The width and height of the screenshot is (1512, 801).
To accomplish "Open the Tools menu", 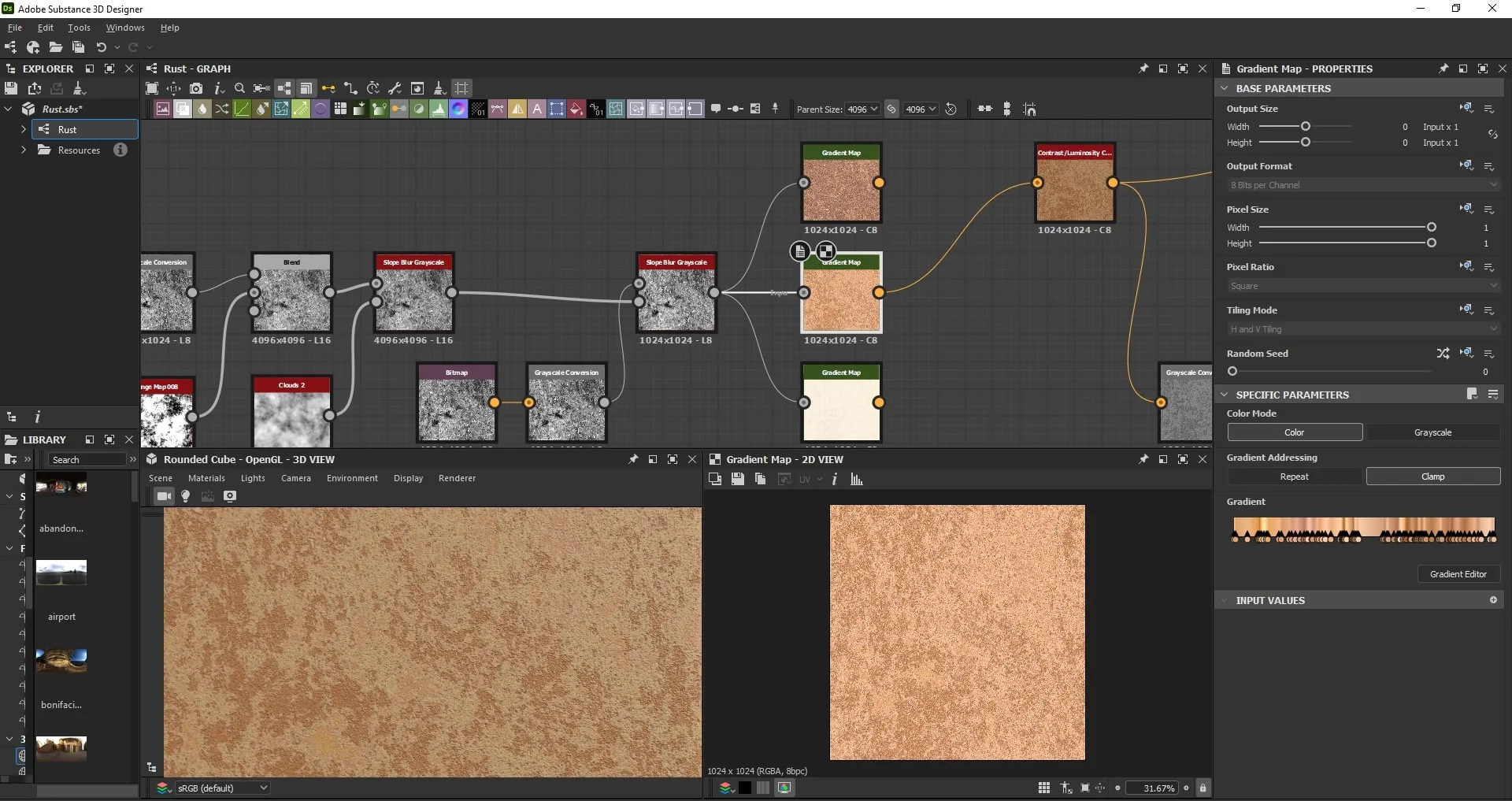I will 79,28.
